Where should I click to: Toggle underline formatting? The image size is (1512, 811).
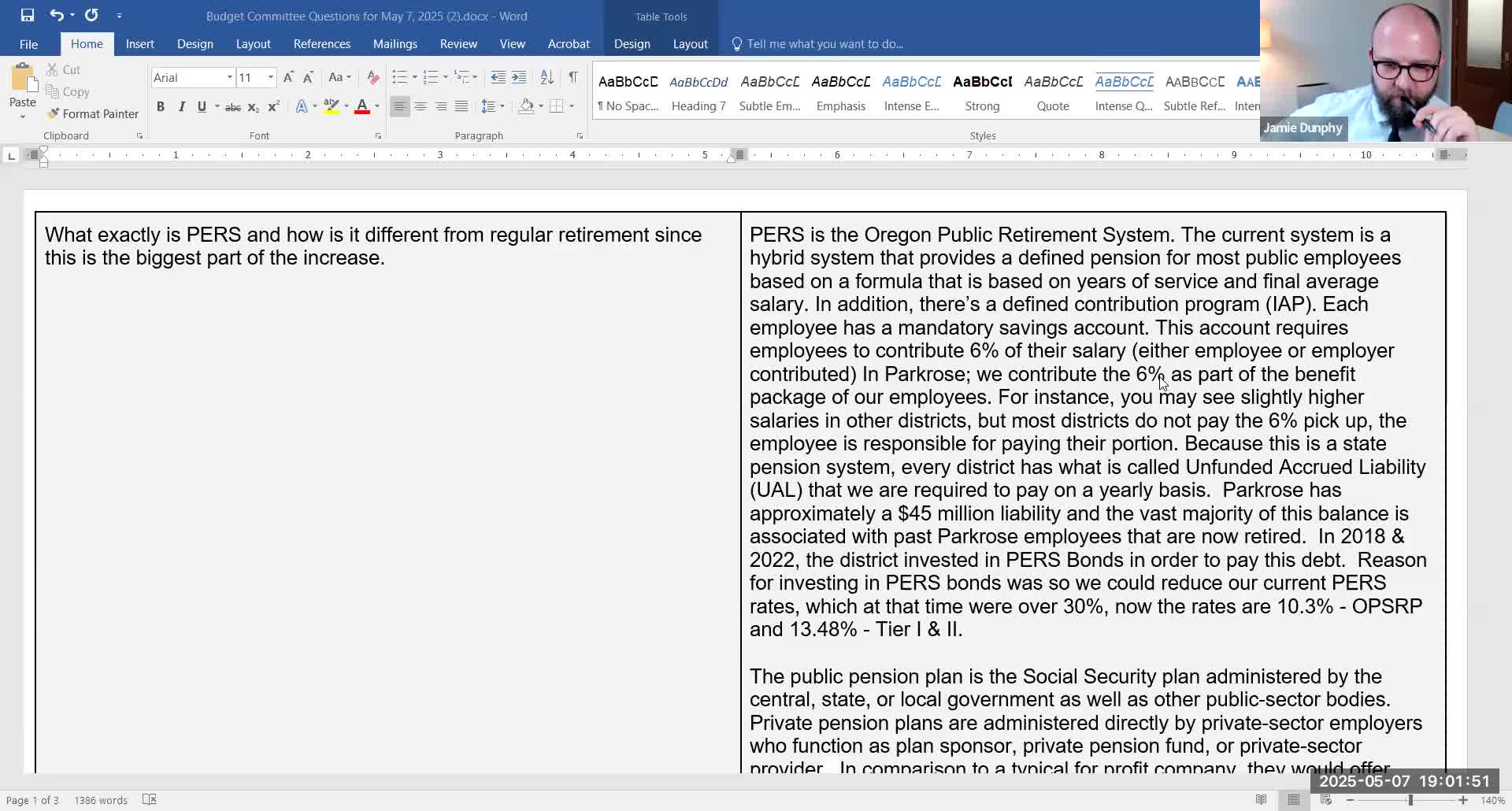pos(202,106)
